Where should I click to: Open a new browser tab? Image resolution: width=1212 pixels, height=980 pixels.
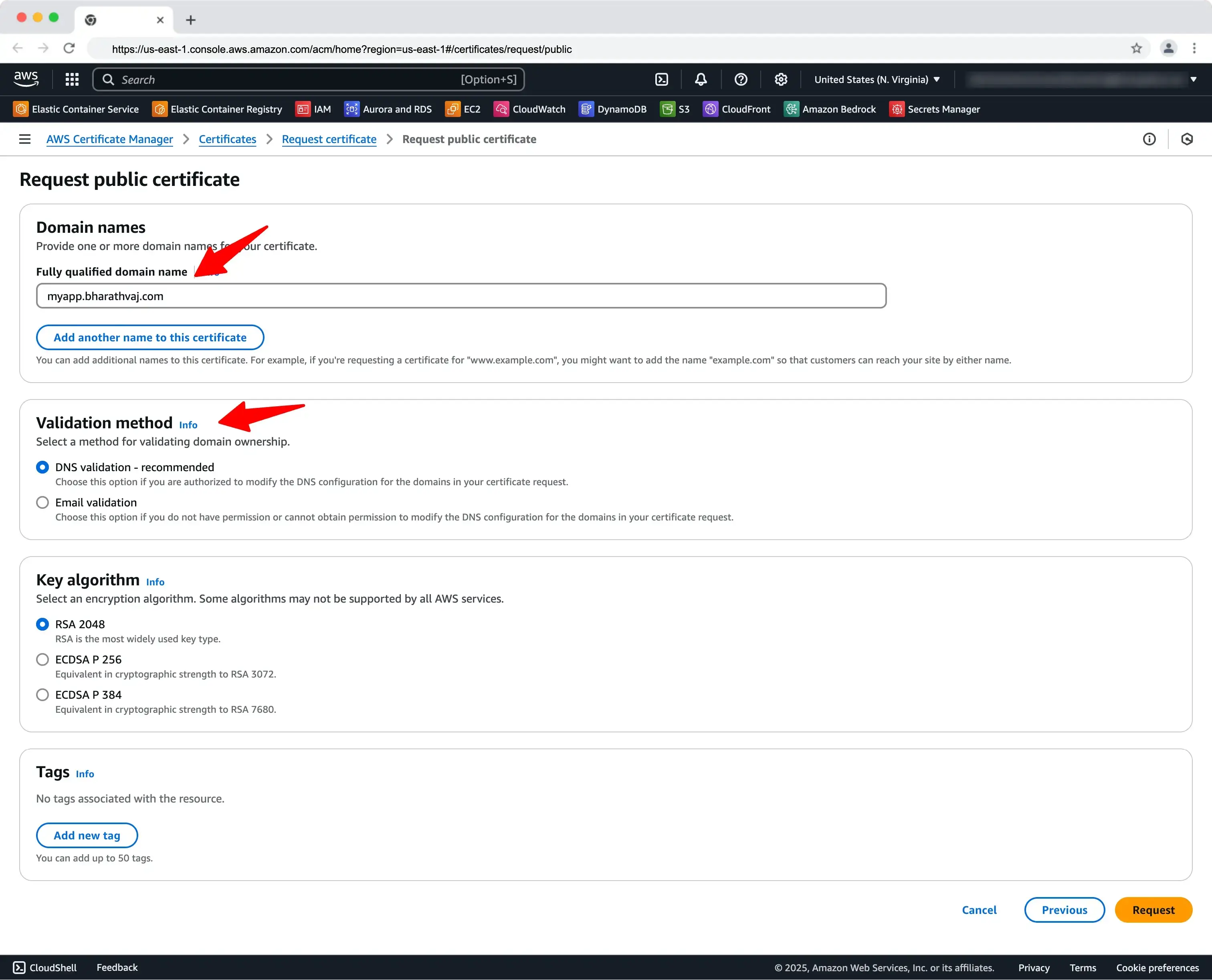(x=190, y=20)
